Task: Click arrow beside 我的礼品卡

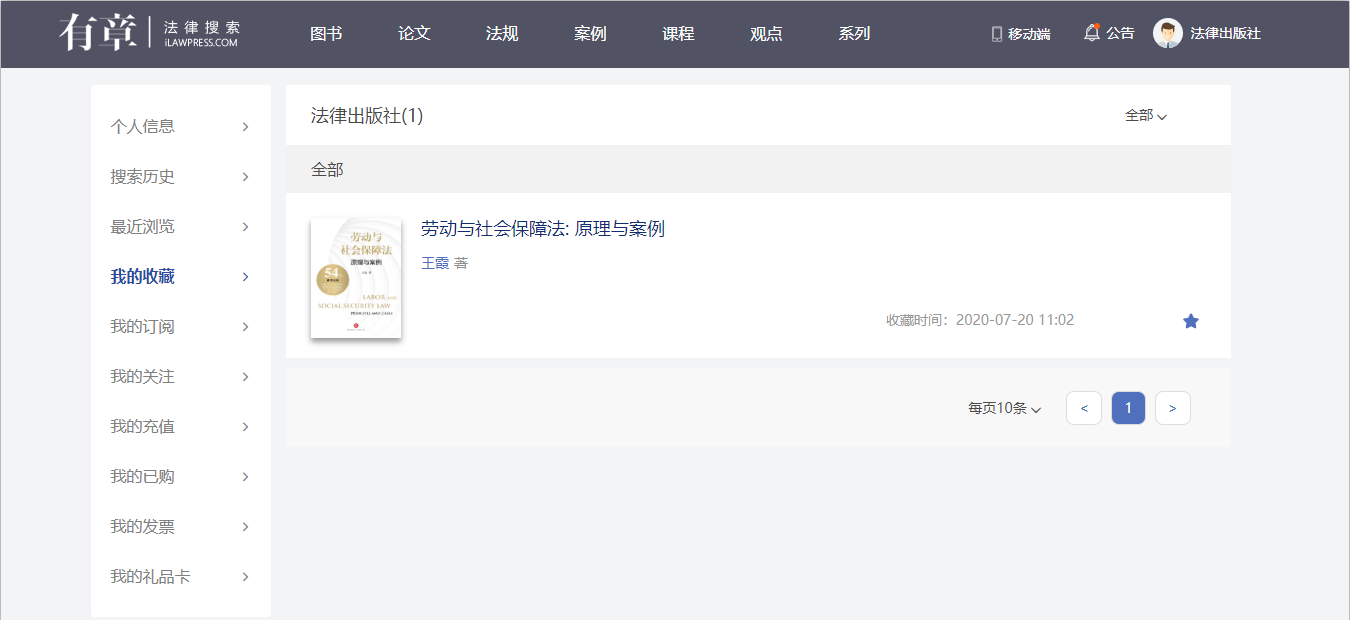Action: (x=245, y=577)
